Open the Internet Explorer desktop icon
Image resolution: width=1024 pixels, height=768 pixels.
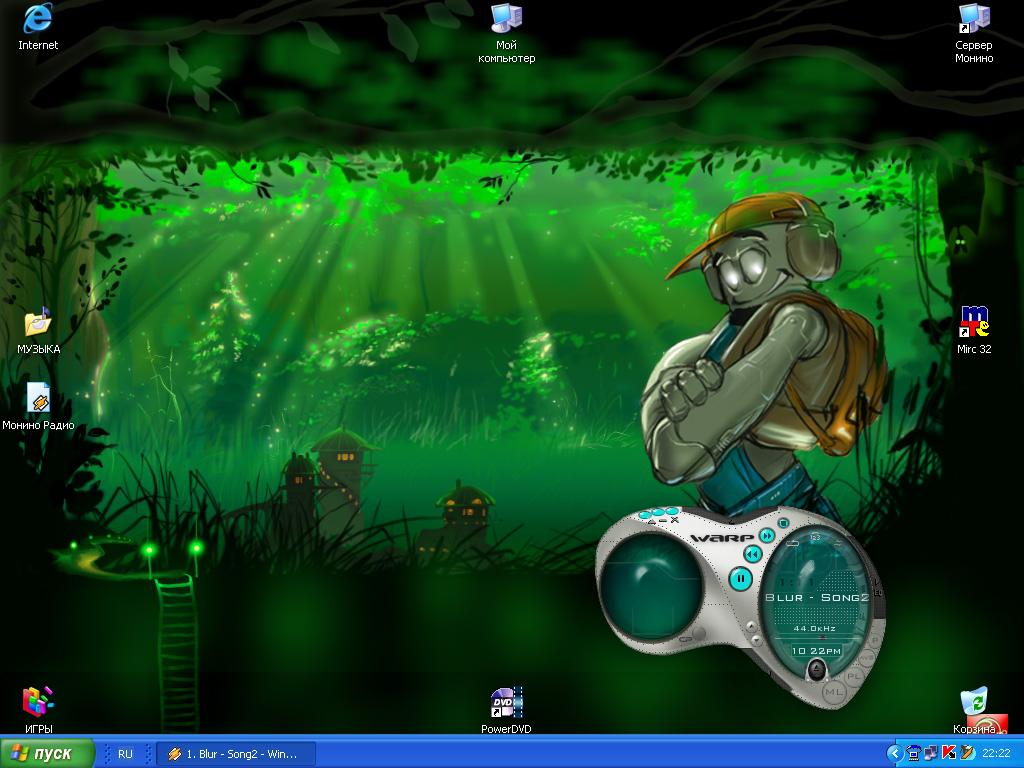point(38,27)
